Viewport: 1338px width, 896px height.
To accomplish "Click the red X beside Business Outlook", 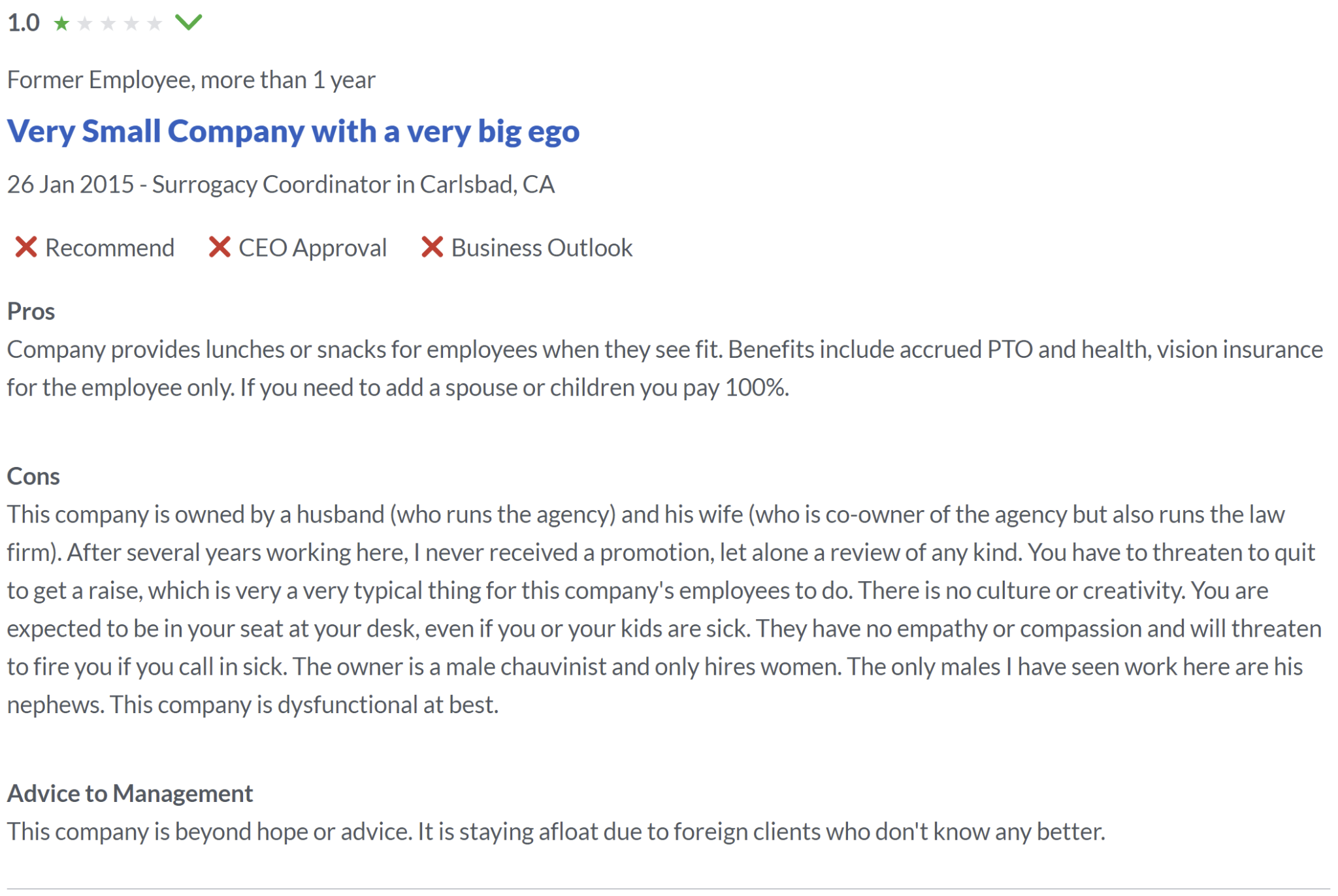I will (432, 248).
